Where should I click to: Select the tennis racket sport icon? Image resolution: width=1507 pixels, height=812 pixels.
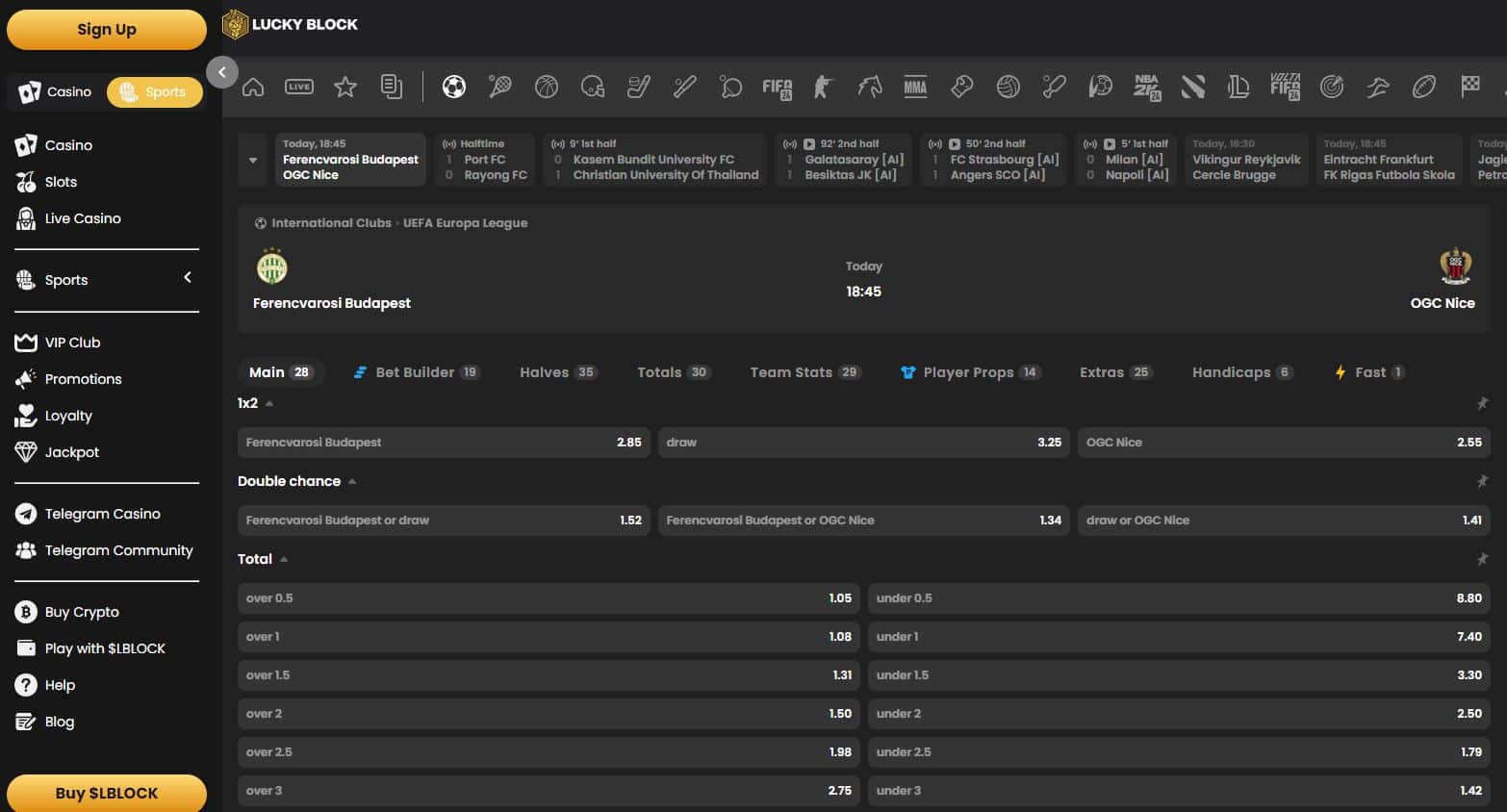click(500, 88)
